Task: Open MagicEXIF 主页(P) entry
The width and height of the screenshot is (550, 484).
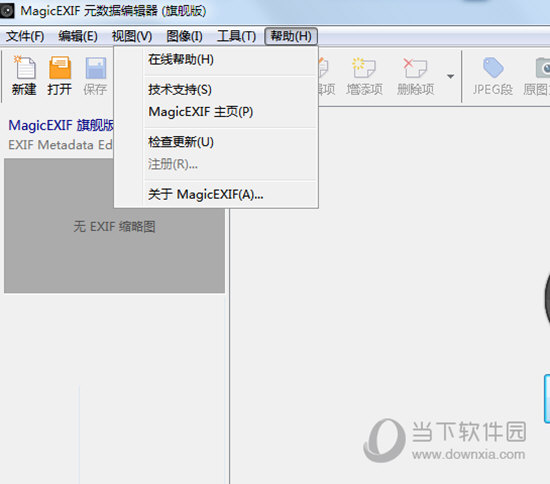Action: pos(216,112)
